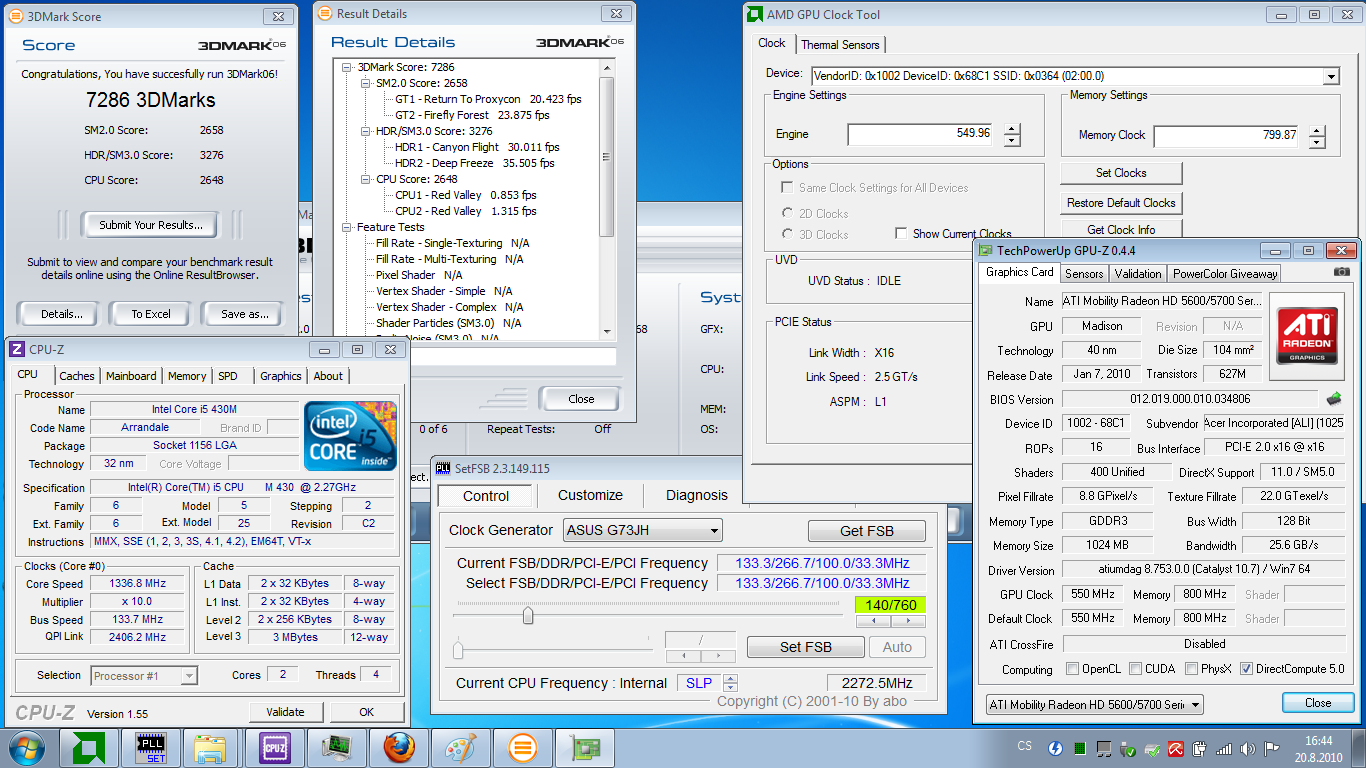Switch to the Mainboard tab in CPU-Z
The height and width of the screenshot is (768, 1366).
tap(131, 376)
